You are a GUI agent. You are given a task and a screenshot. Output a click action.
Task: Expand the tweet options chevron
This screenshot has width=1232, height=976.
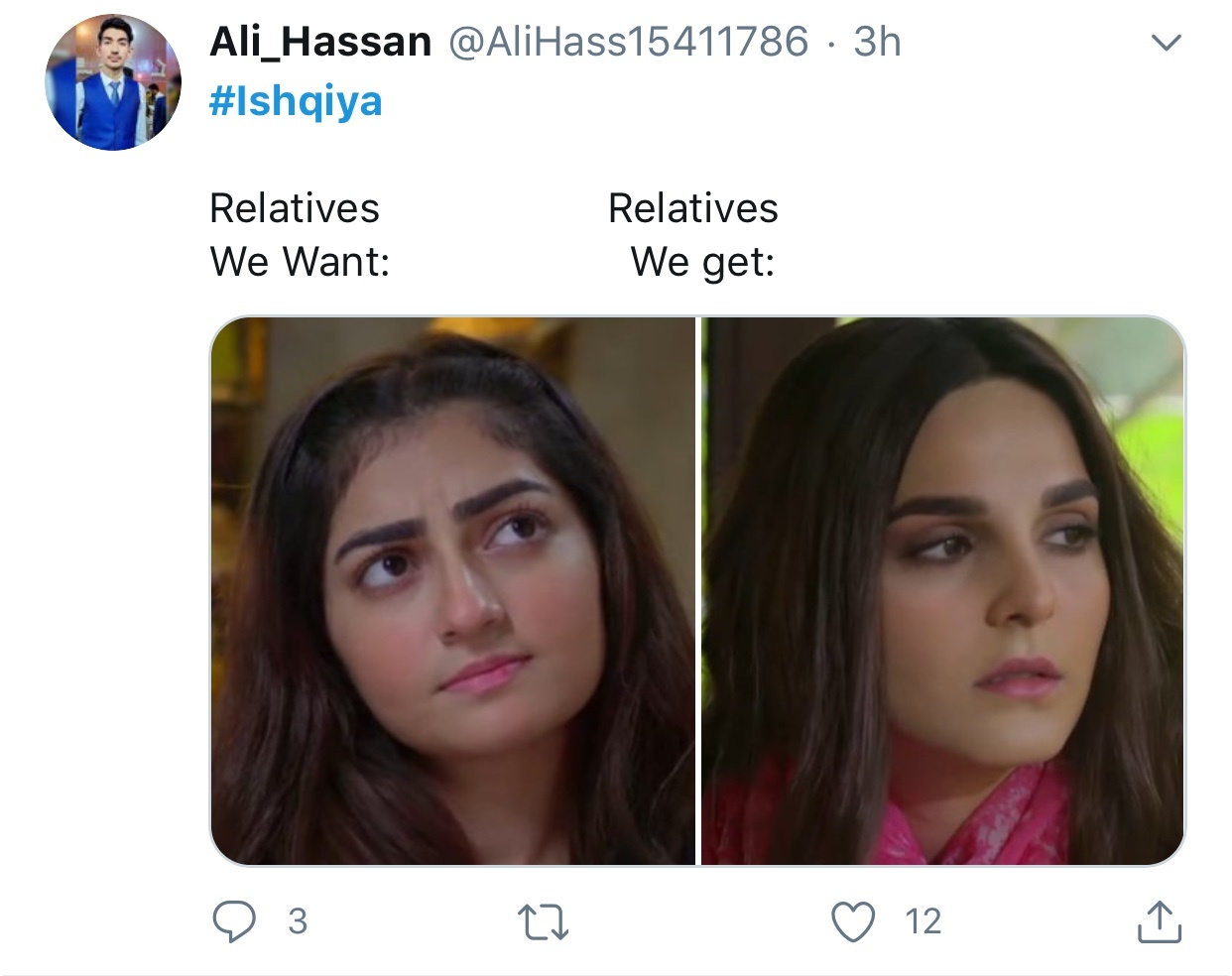pos(1166,43)
